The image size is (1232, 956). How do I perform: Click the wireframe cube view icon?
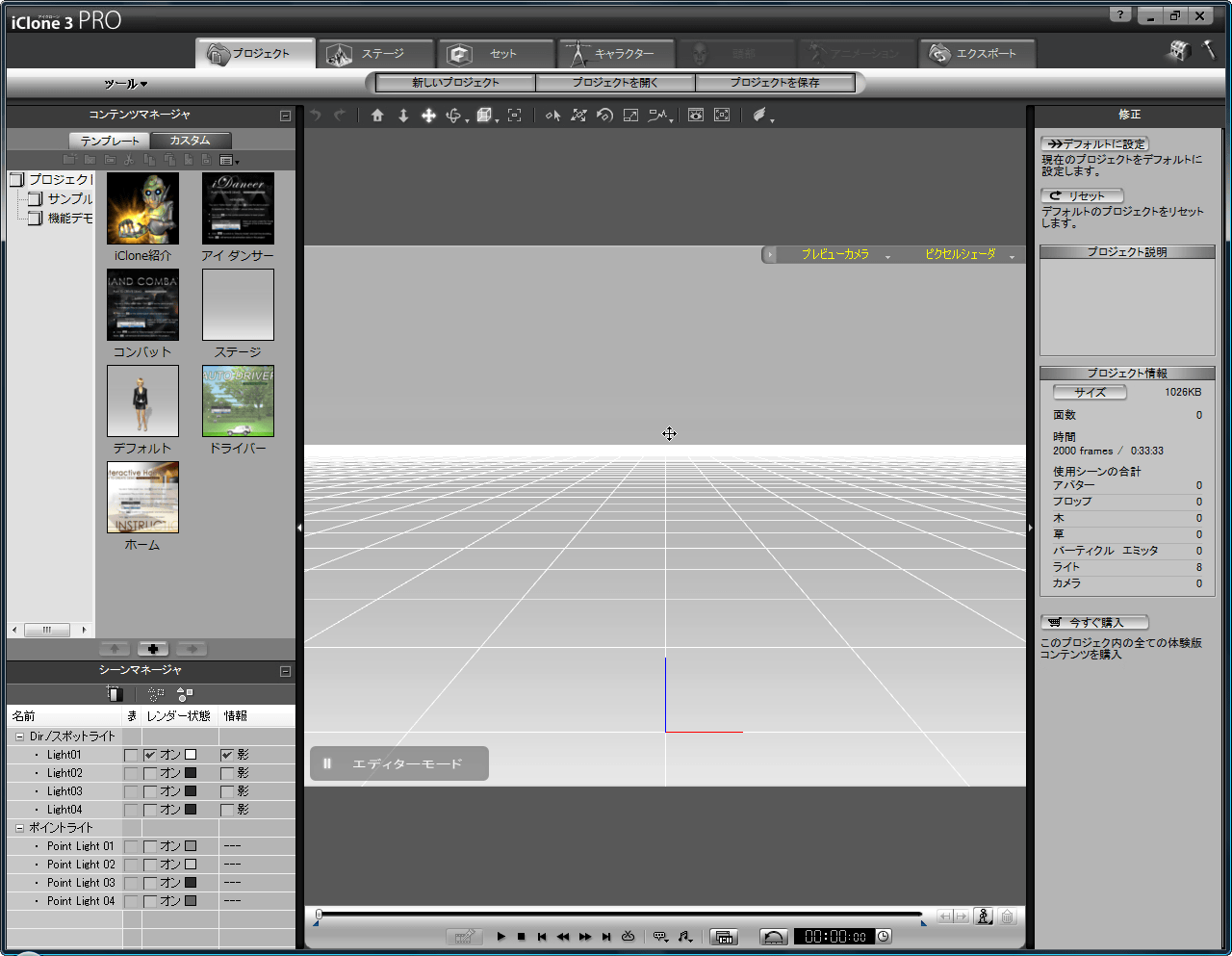point(484,115)
